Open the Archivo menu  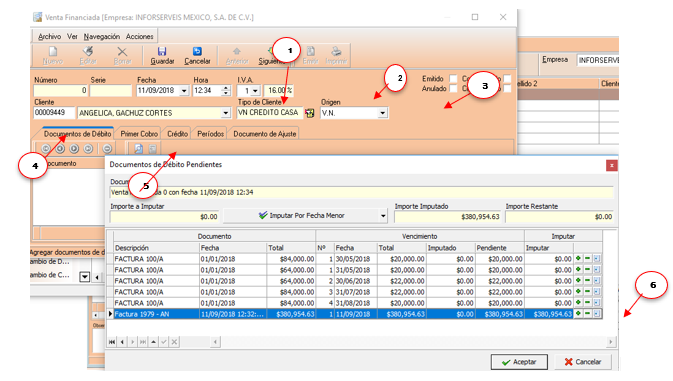[x=49, y=36]
